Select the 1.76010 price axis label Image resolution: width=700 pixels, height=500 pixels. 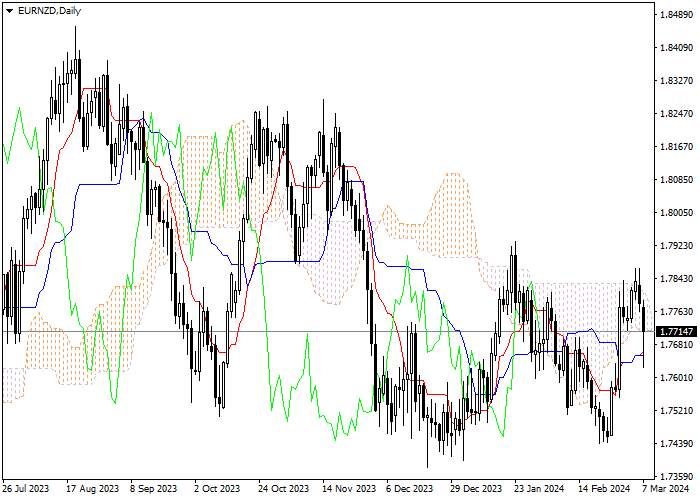pyautogui.click(x=676, y=378)
